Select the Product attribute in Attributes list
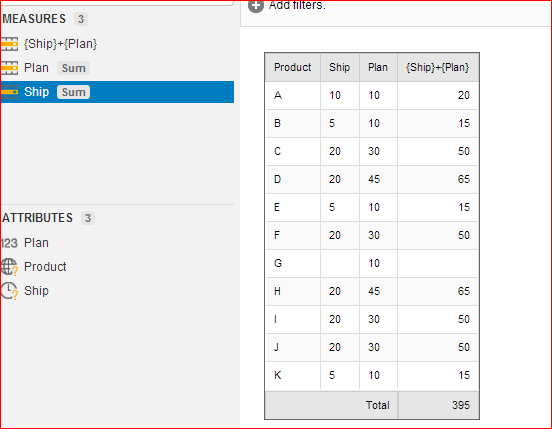 pos(45,267)
